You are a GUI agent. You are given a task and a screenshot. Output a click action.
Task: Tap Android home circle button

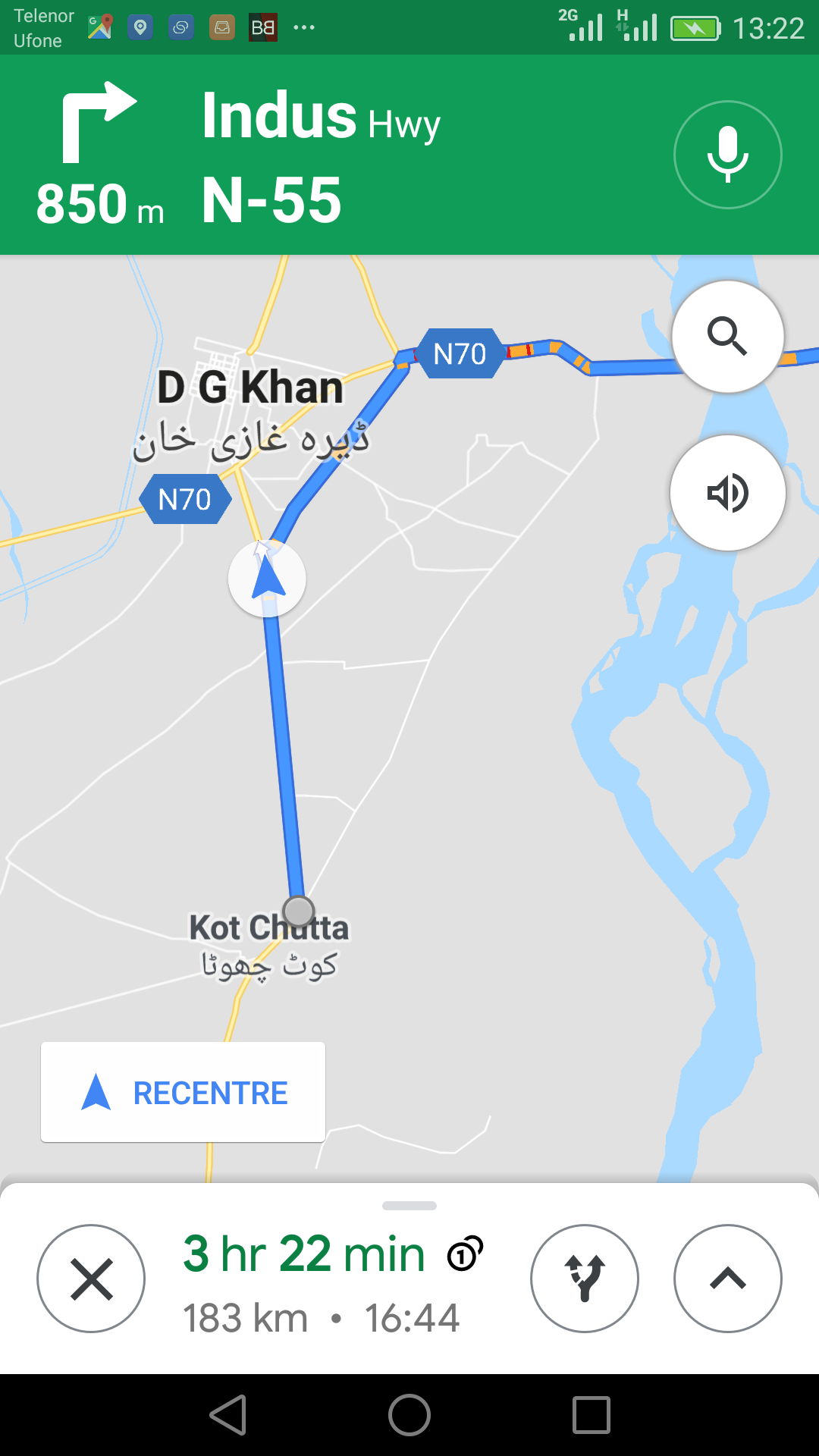(x=409, y=1415)
